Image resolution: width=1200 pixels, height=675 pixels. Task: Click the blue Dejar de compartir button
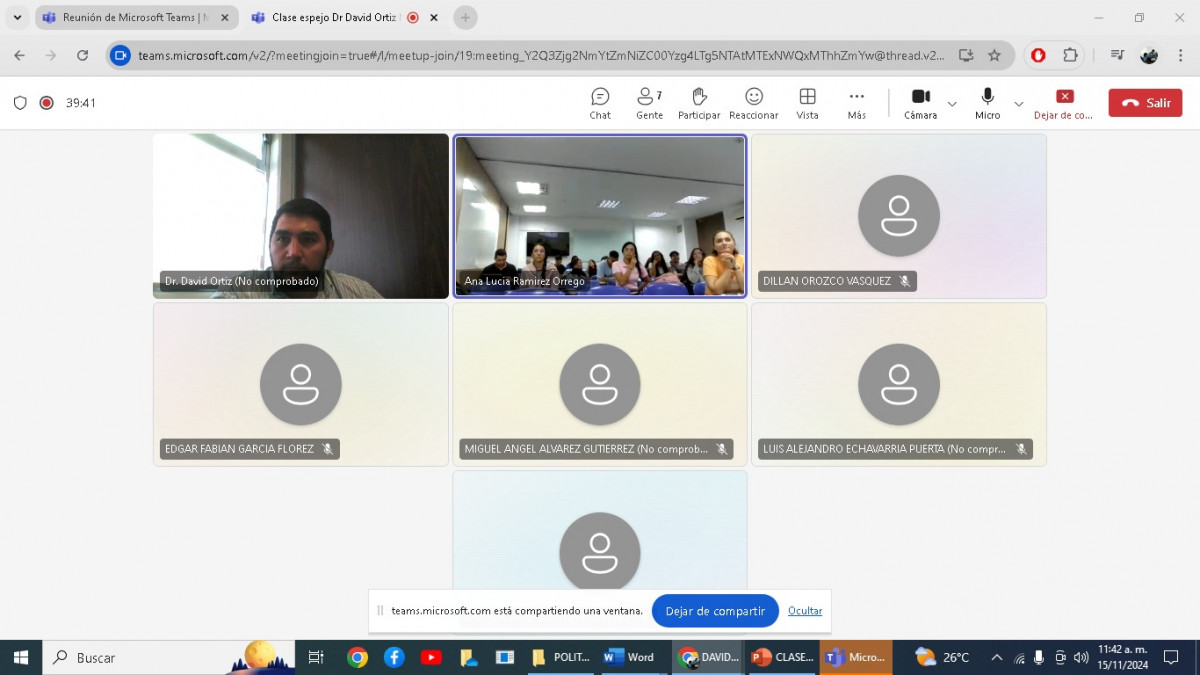715,611
